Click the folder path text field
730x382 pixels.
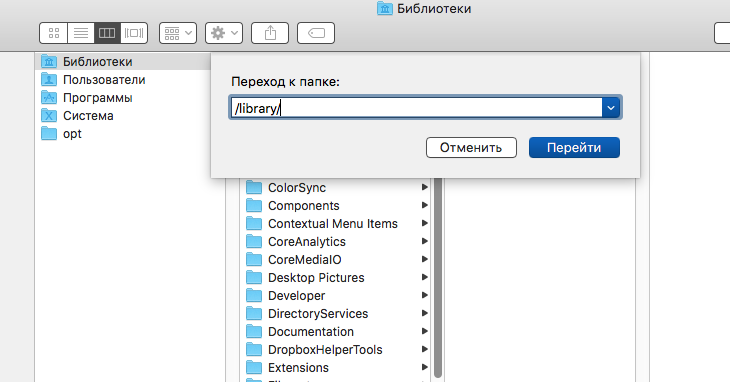click(417, 108)
